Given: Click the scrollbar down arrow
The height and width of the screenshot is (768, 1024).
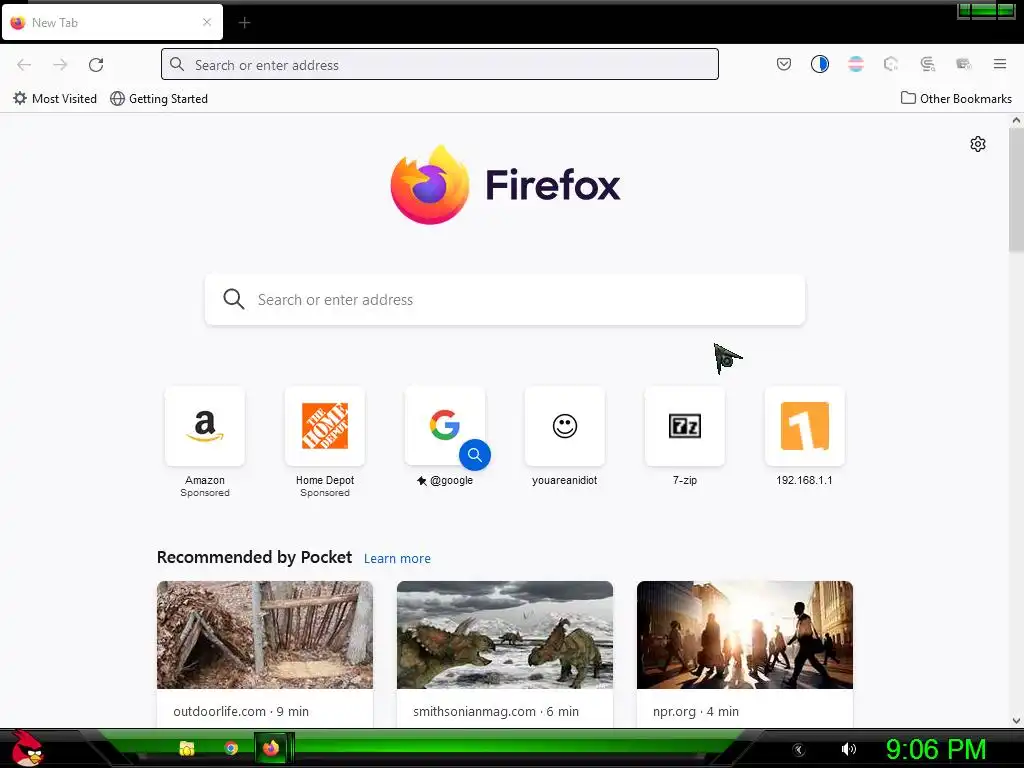Looking at the screenshot, I should click(x=1016, y=721).
